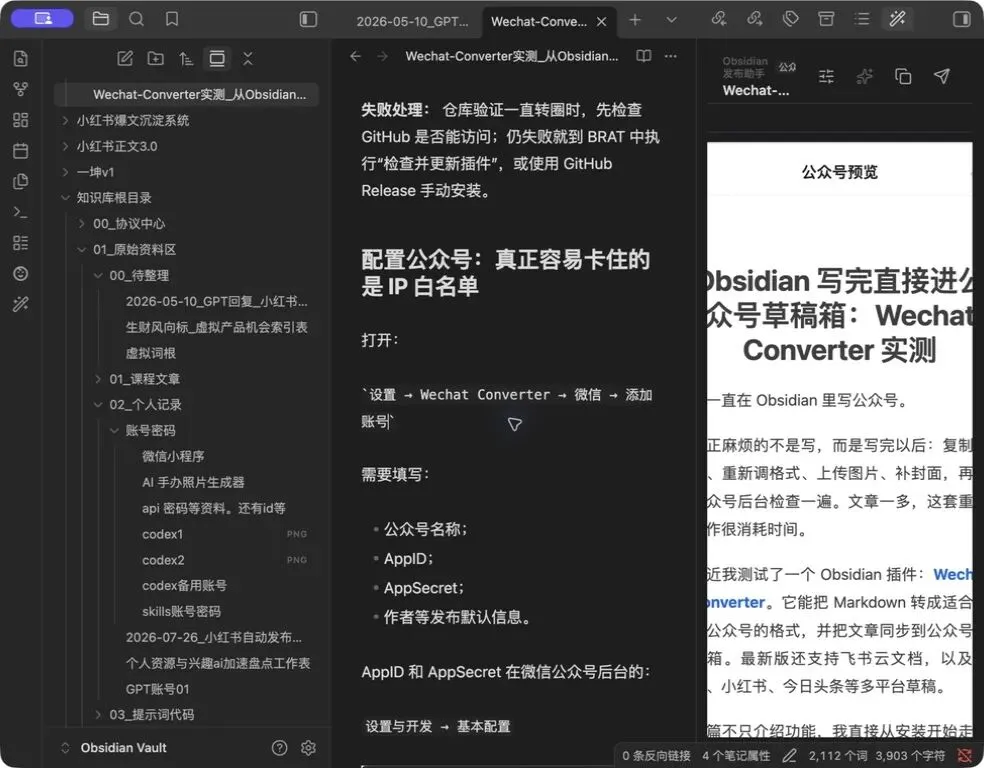Open search with the magnifier icon

(x=136, y=19)
